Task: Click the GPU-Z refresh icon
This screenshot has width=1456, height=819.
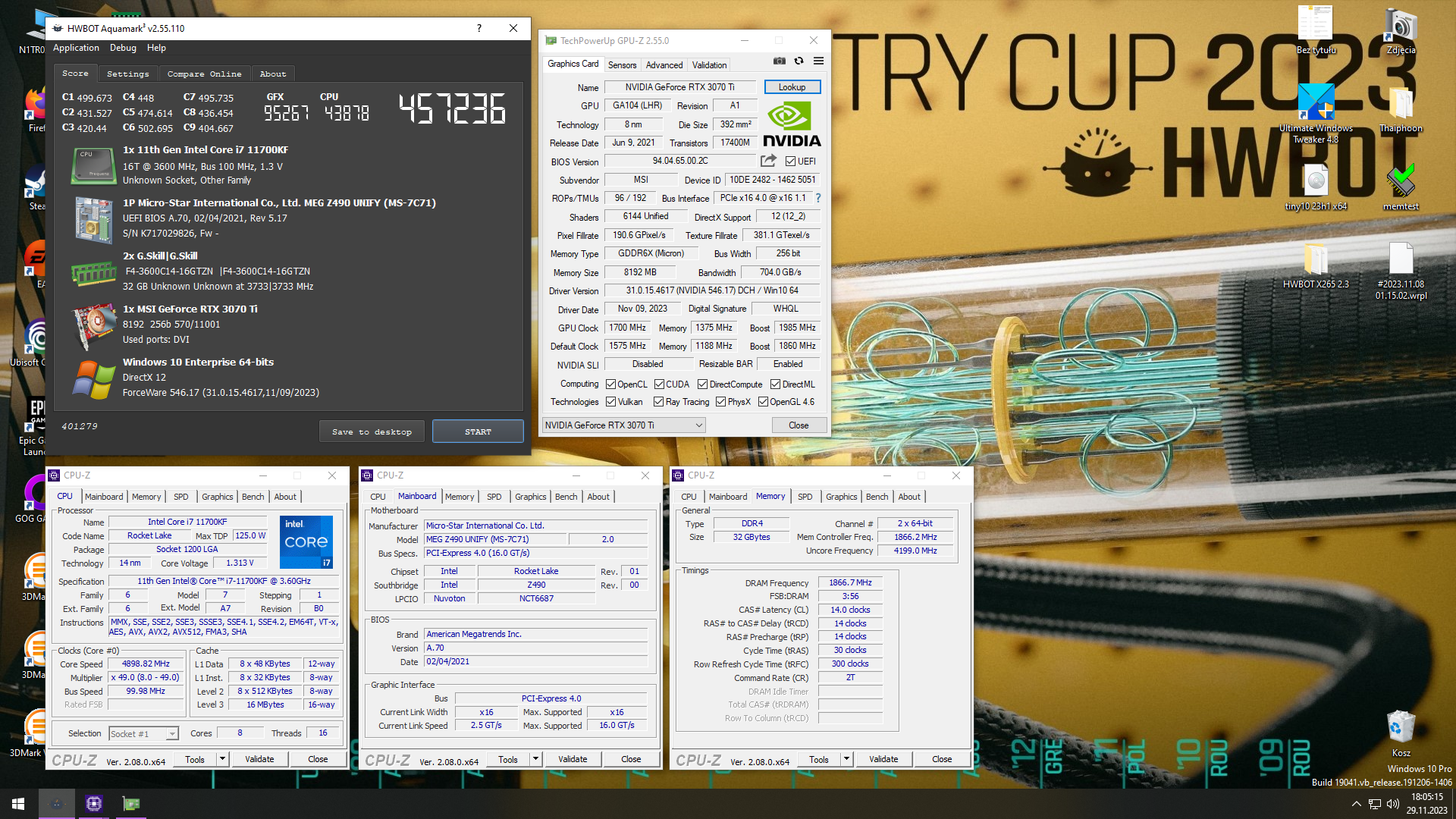Action: pyautogui.click(x=799, y=61)
